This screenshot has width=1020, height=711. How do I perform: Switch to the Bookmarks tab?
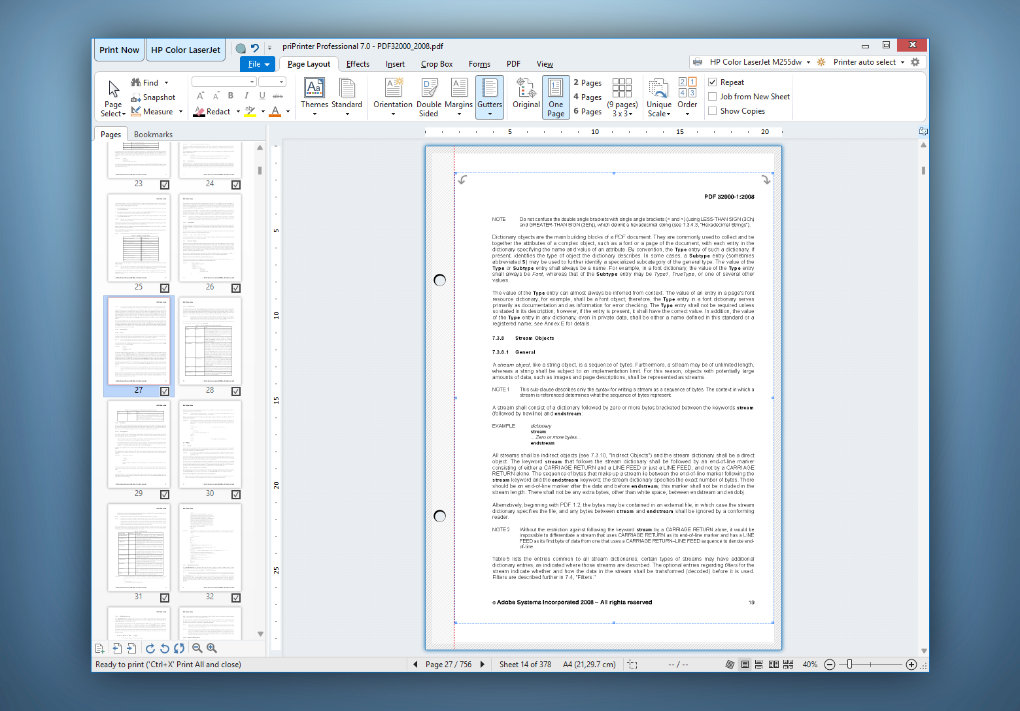point(154,134)
